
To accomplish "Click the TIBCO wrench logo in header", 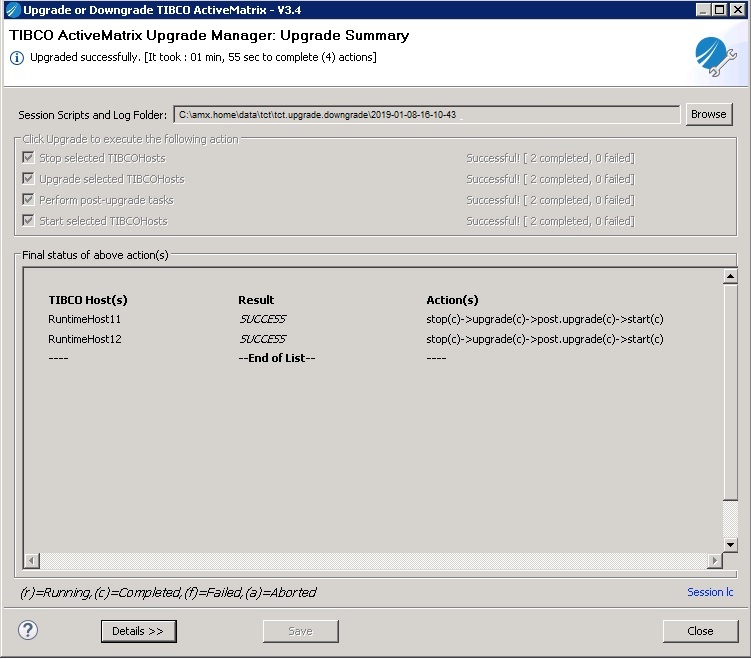I will 716,57.
